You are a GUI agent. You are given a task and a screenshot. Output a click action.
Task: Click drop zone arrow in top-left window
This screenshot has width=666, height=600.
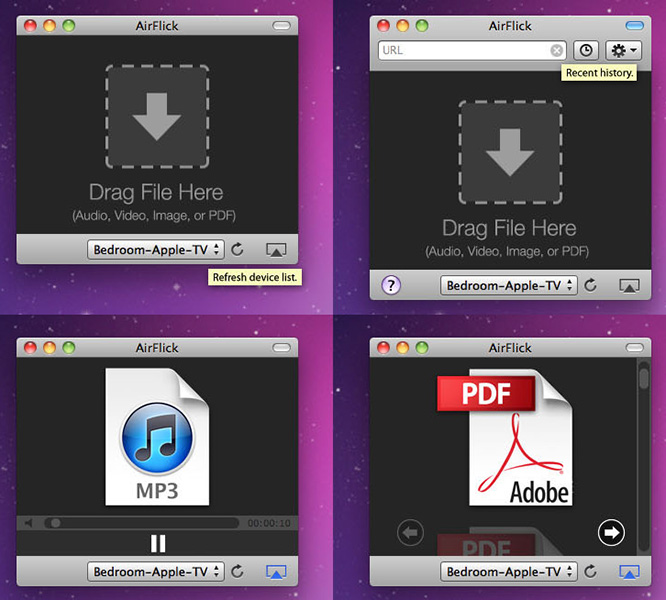point(157,116)
